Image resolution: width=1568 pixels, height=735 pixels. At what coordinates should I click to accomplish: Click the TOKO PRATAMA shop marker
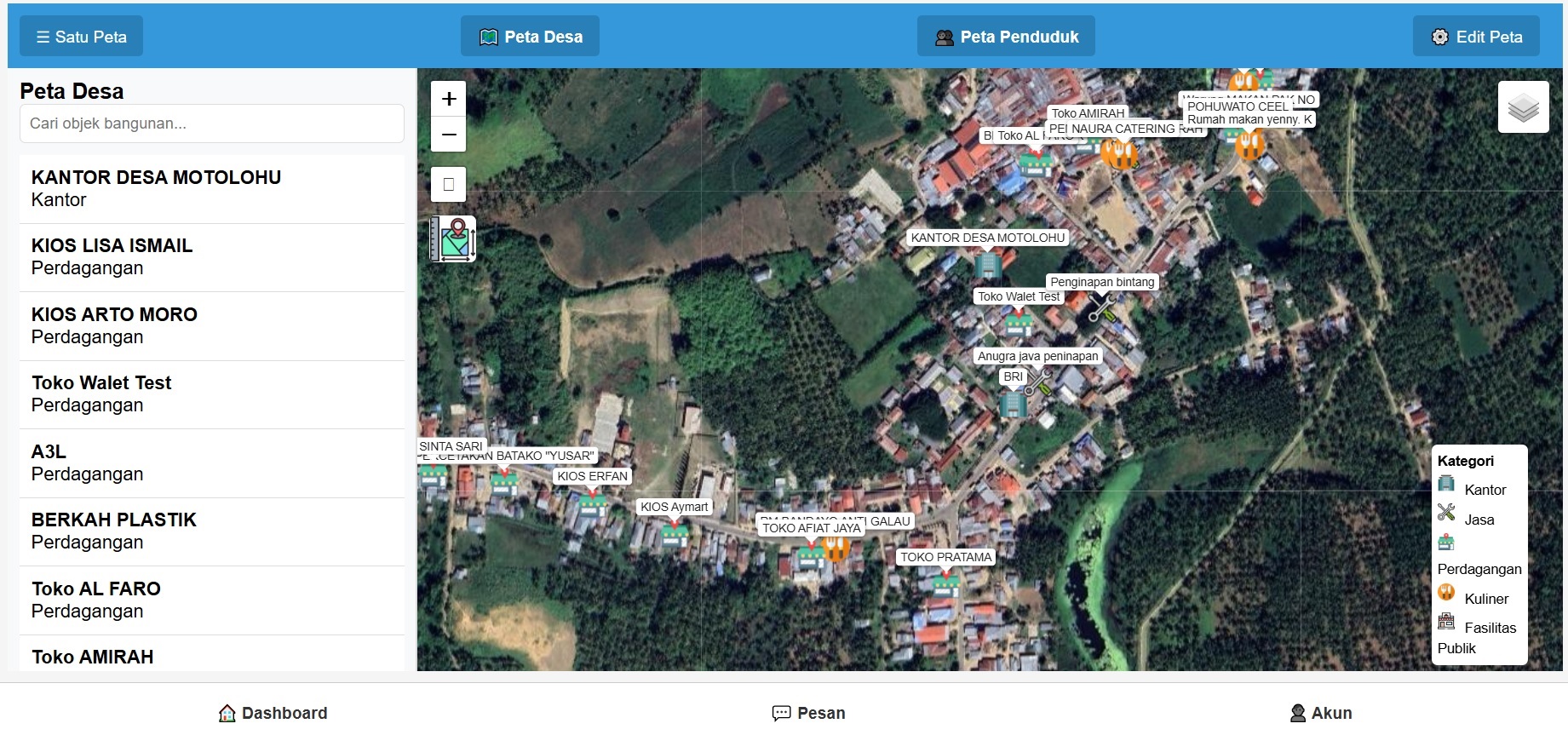[x=945, y=584]
